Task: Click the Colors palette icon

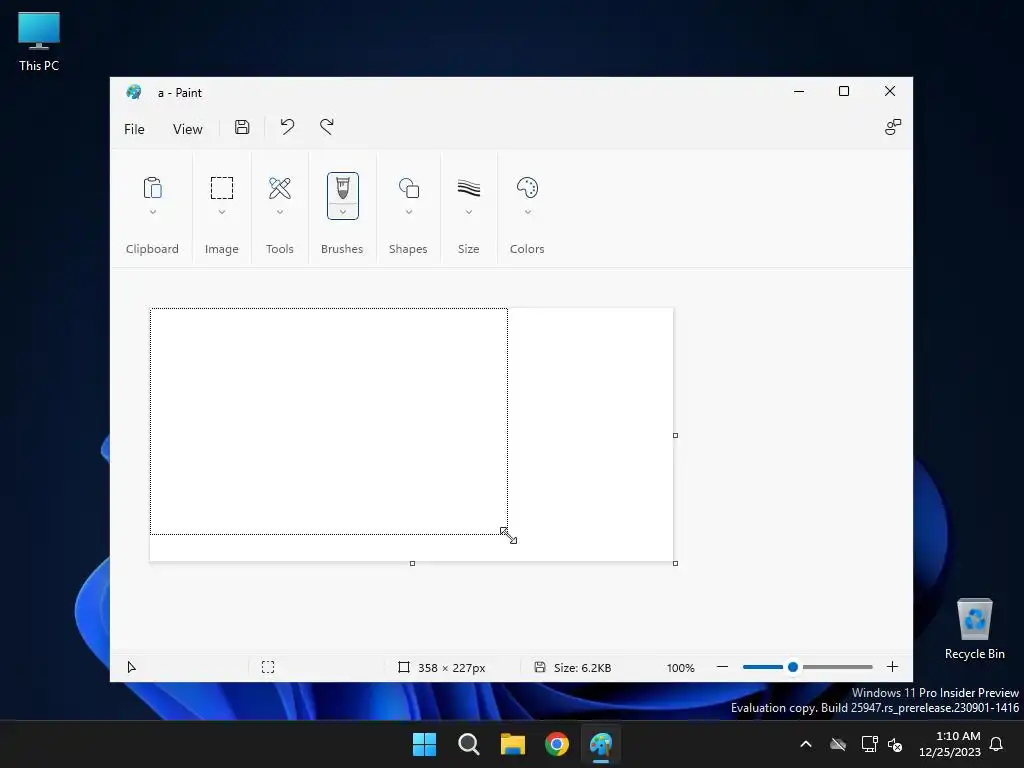Action: 527,188
